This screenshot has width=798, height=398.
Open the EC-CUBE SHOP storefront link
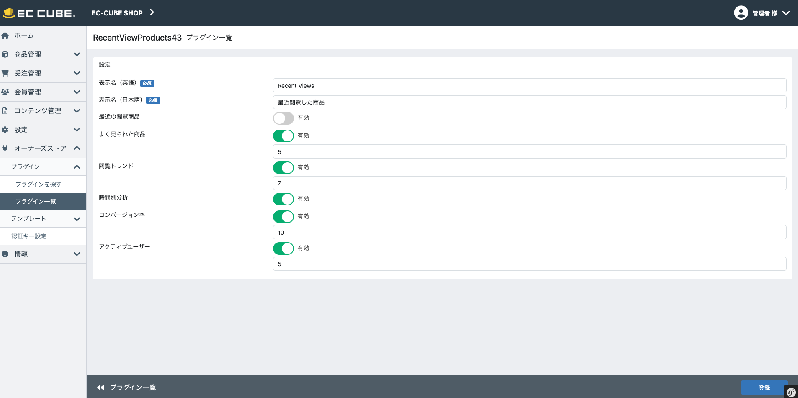coord(123,12)
